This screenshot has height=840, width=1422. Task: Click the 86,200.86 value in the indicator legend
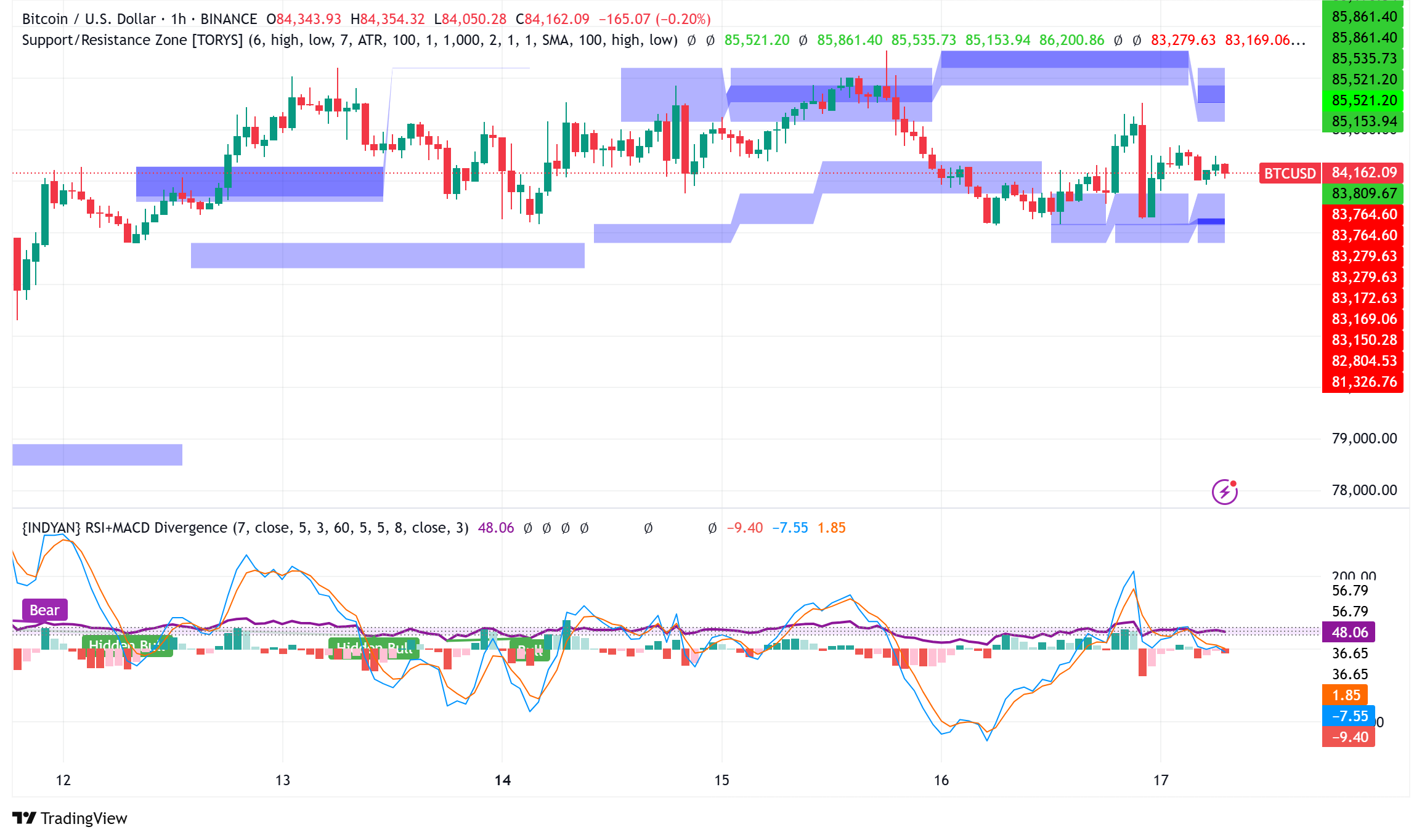click(x=1072, y=40)
